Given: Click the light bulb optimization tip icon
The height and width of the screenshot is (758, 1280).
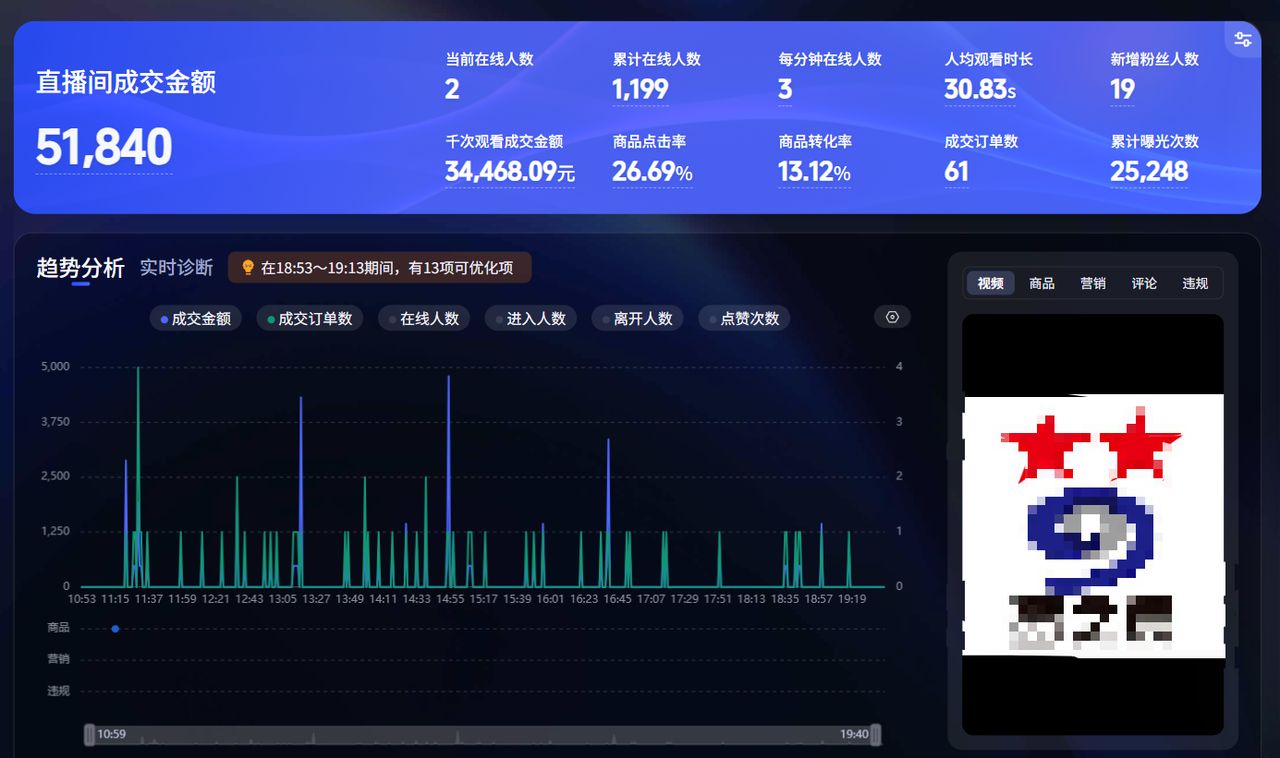Looking at the screenshot, I should coord(248,268).
